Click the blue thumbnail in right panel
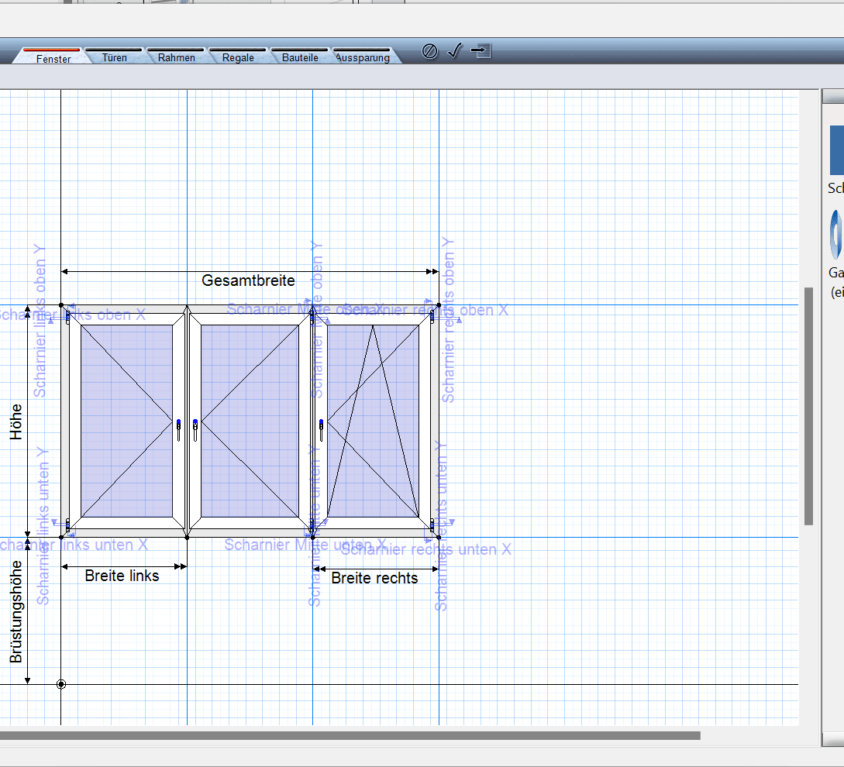This screenshot has width=844, height=767. click(836, 150)
